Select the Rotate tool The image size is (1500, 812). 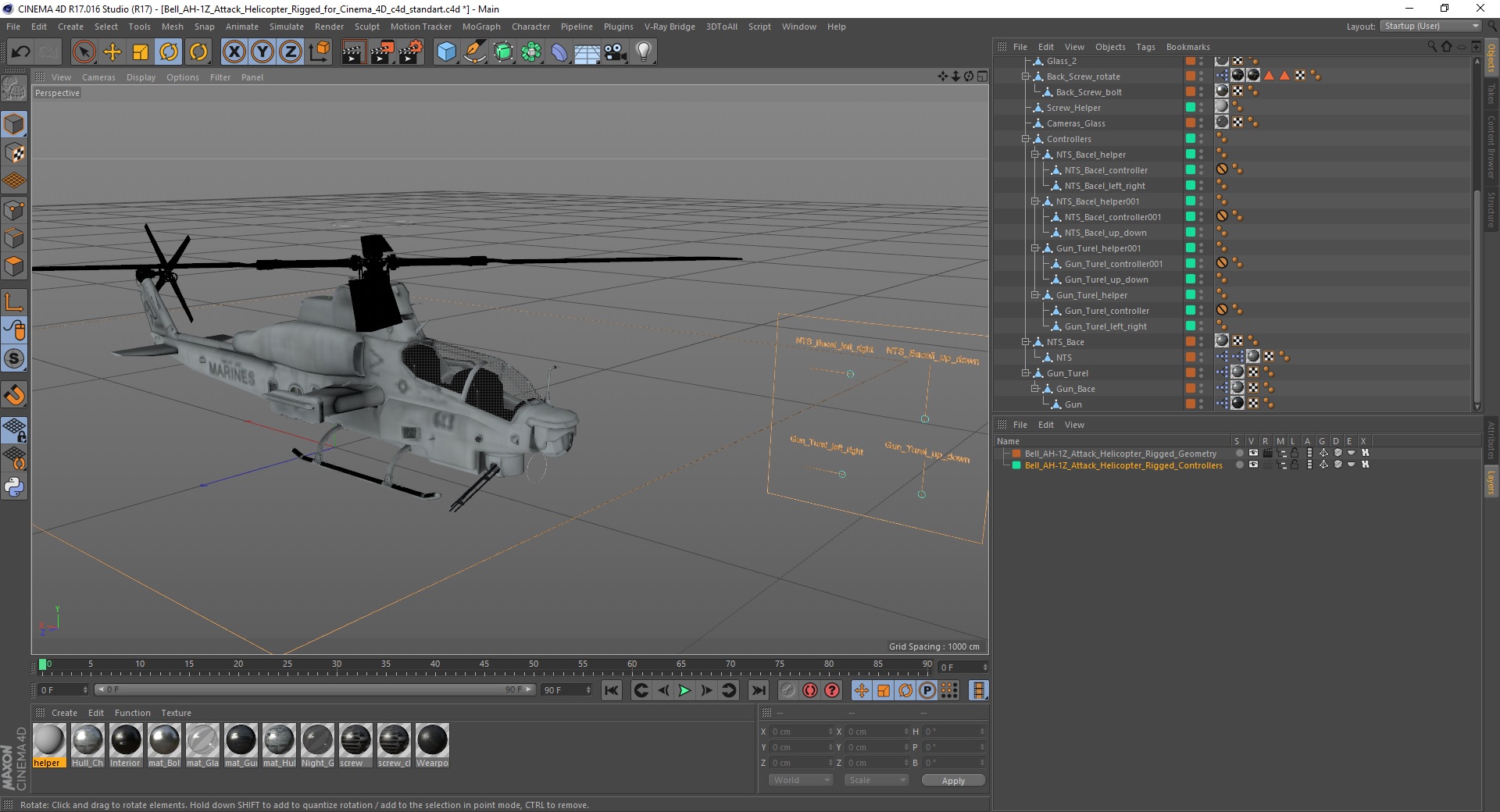click(x=169, y=52)
